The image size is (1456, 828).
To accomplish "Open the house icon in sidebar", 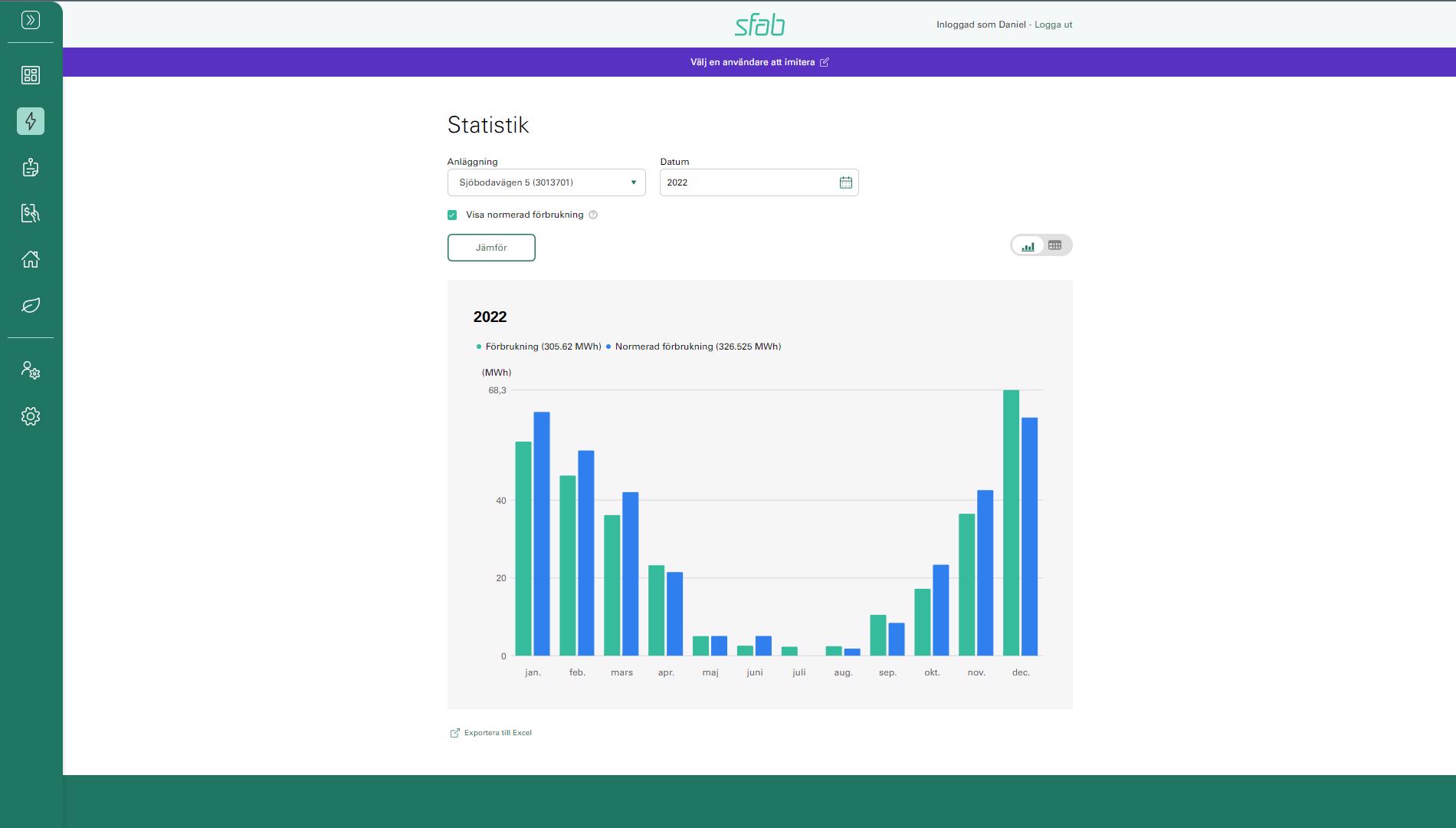I will coord(31,259).
